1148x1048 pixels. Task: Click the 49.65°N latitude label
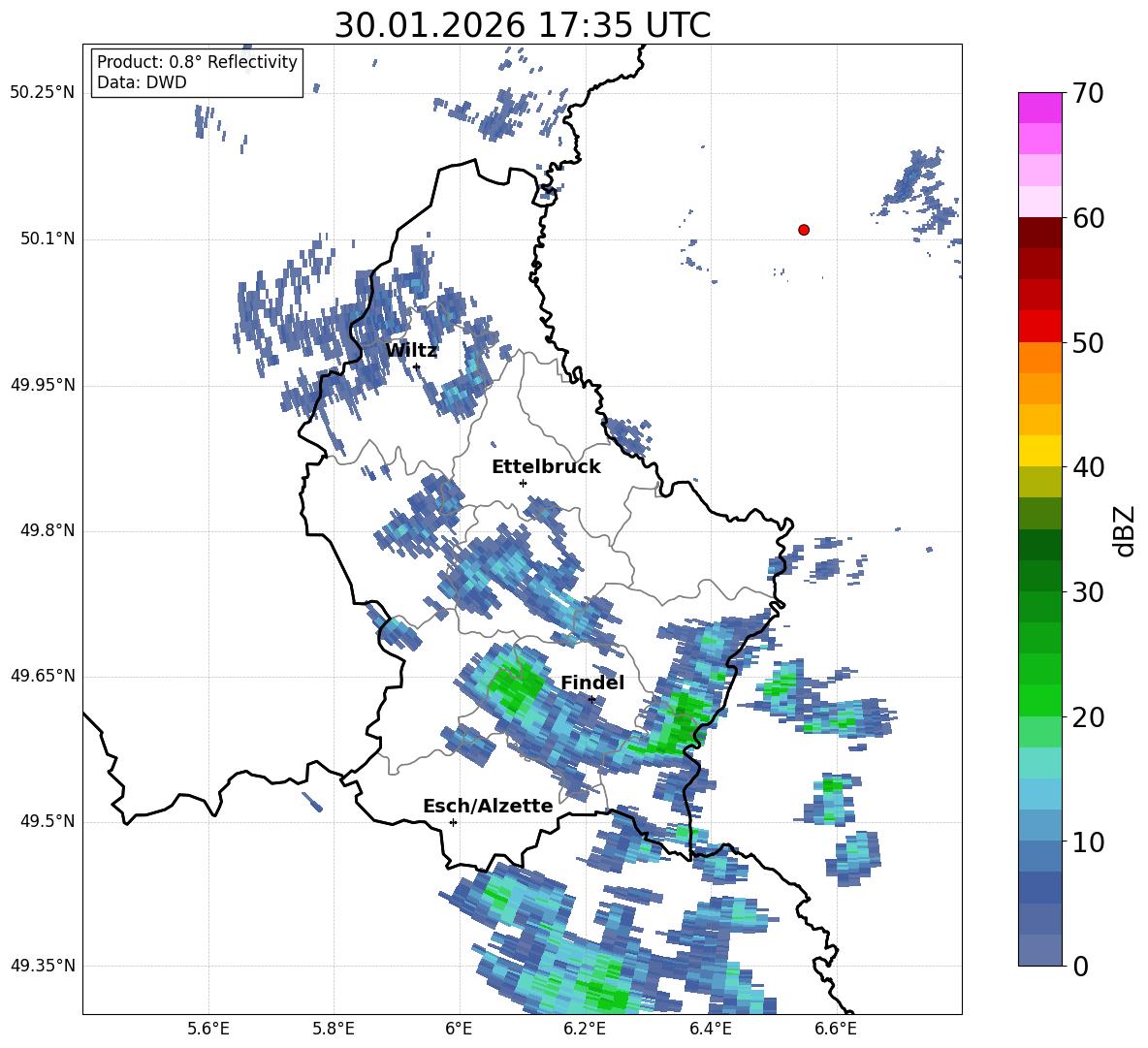(x=43, y=676)
